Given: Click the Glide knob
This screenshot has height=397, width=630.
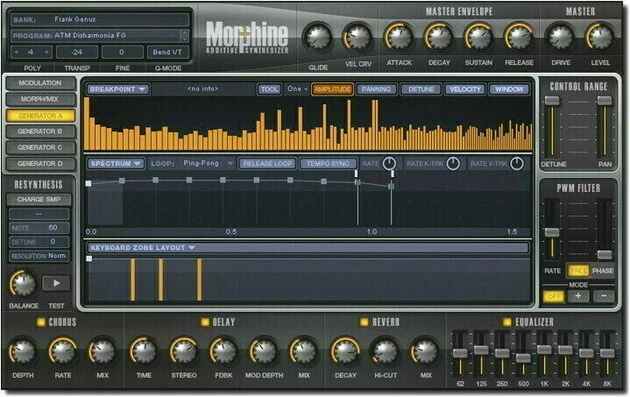Looking at the screenshot, I should [x=318, y=37].
